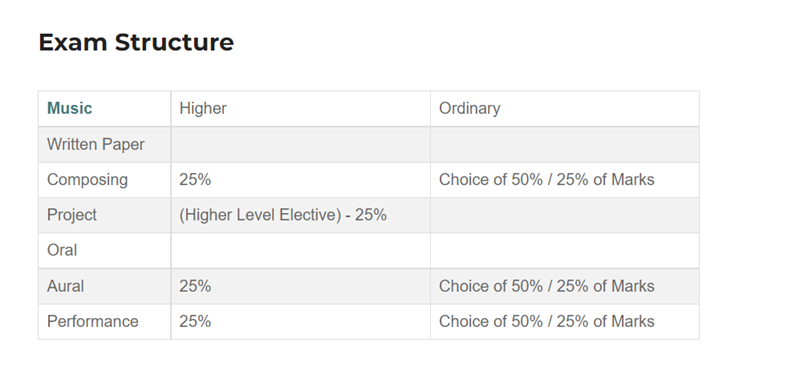Select Aural Higher 25% cell
Viewport: 804px width, 375px height.
[300, 286]
